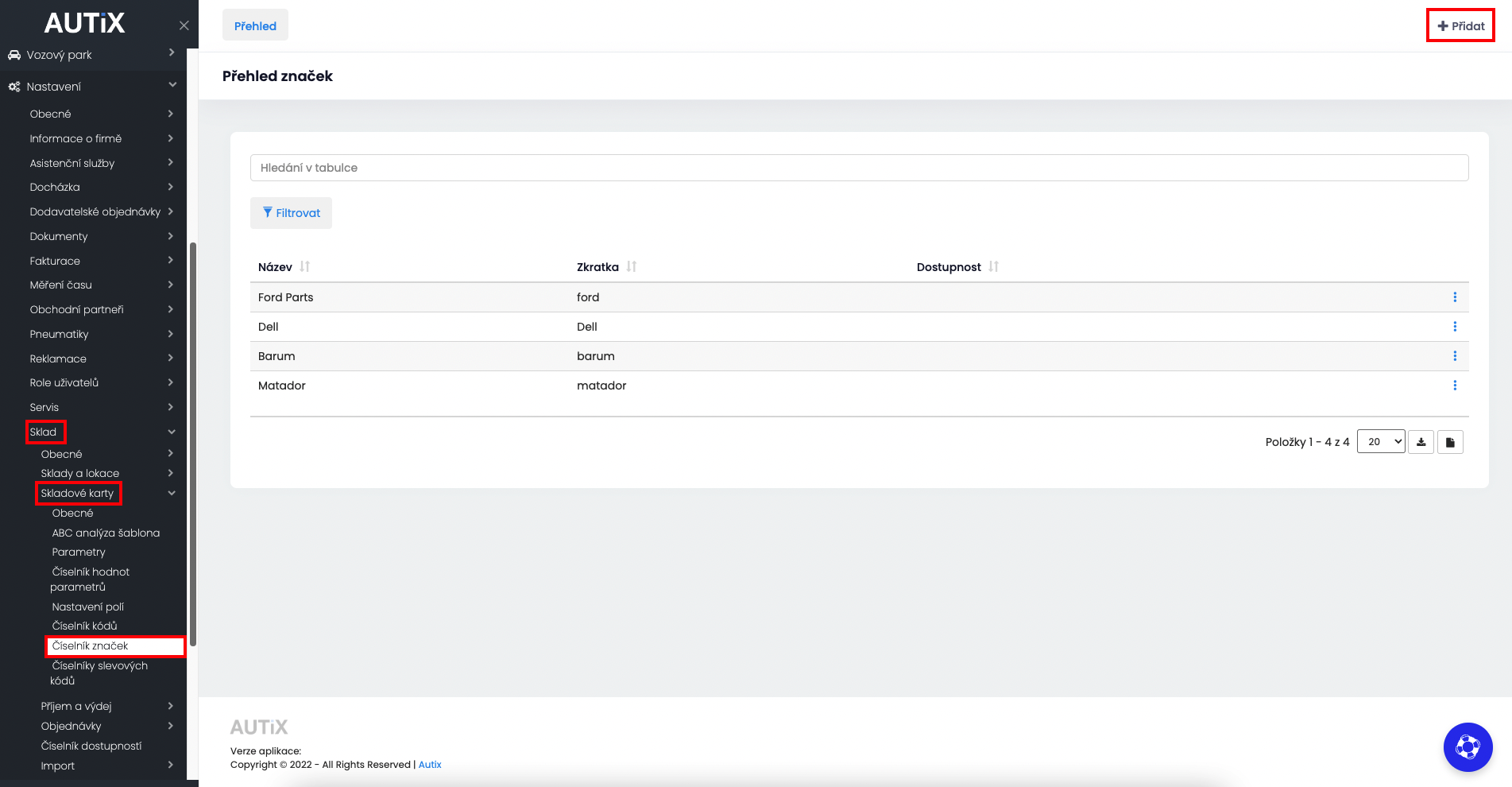Click the Přidat button
The height and width of the screenshot is (787, 1512).
1460,25
